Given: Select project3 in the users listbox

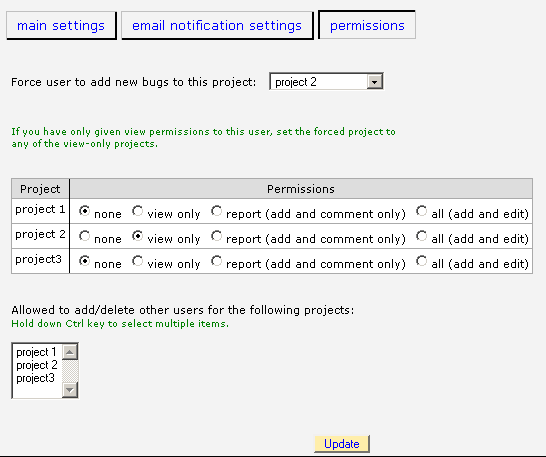Looking at the screenshot, I should click(36, 378).
